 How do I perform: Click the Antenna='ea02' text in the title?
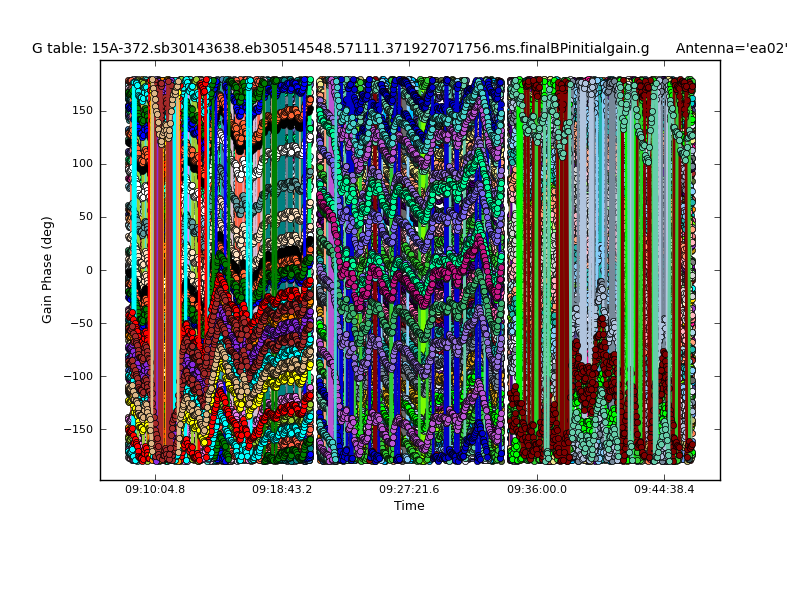(731, 48)
